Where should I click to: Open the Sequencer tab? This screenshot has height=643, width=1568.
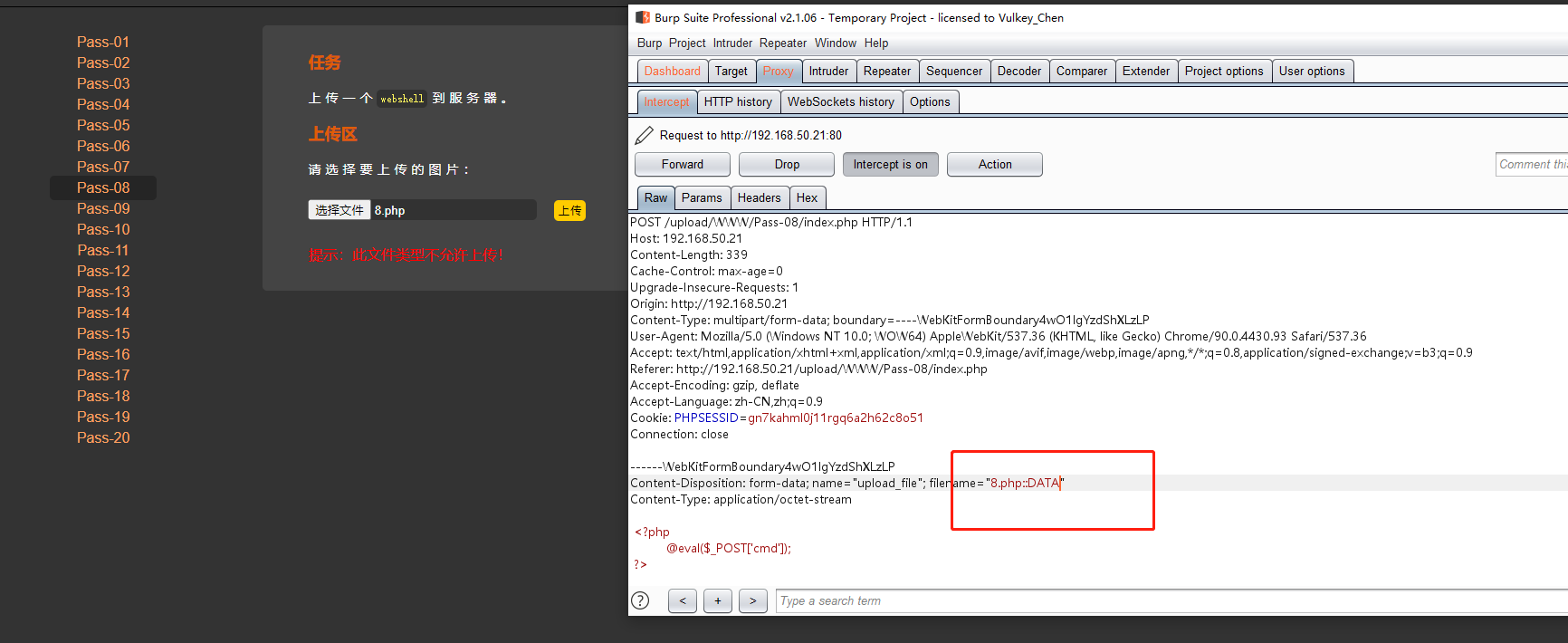tap(954, 71)
